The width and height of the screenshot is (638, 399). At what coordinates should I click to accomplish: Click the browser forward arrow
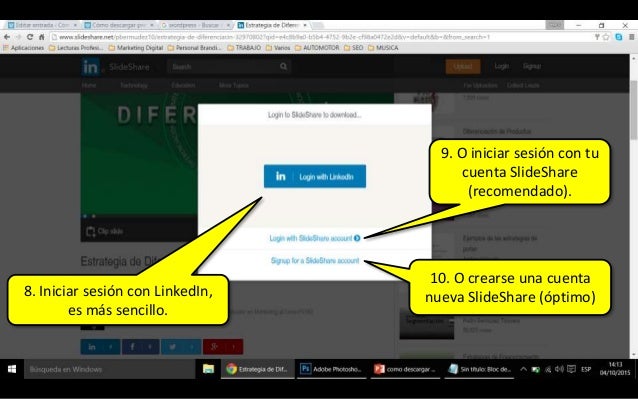(18, 37)
